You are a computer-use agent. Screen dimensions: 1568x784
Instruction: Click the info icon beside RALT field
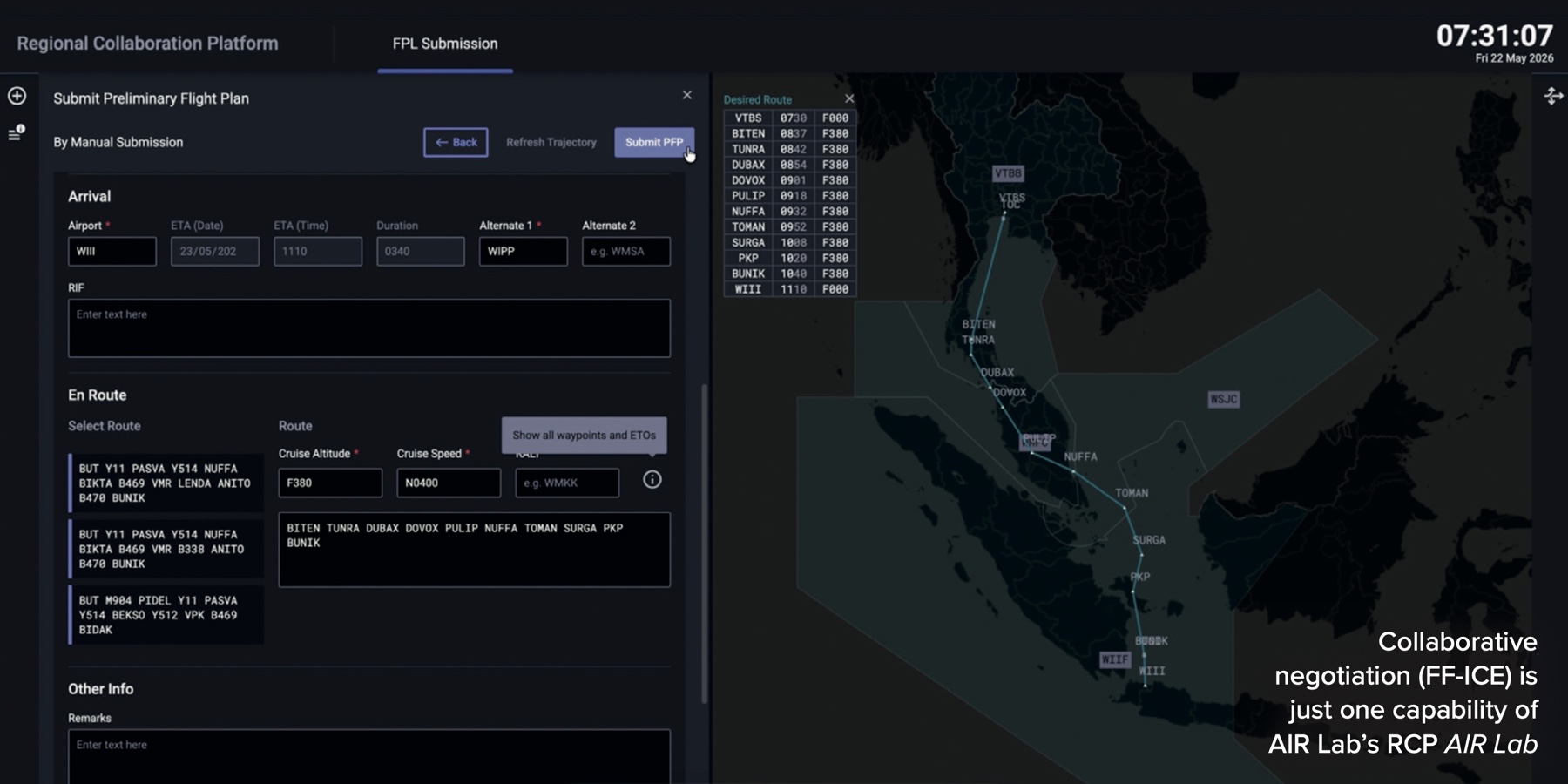point(652,480)
